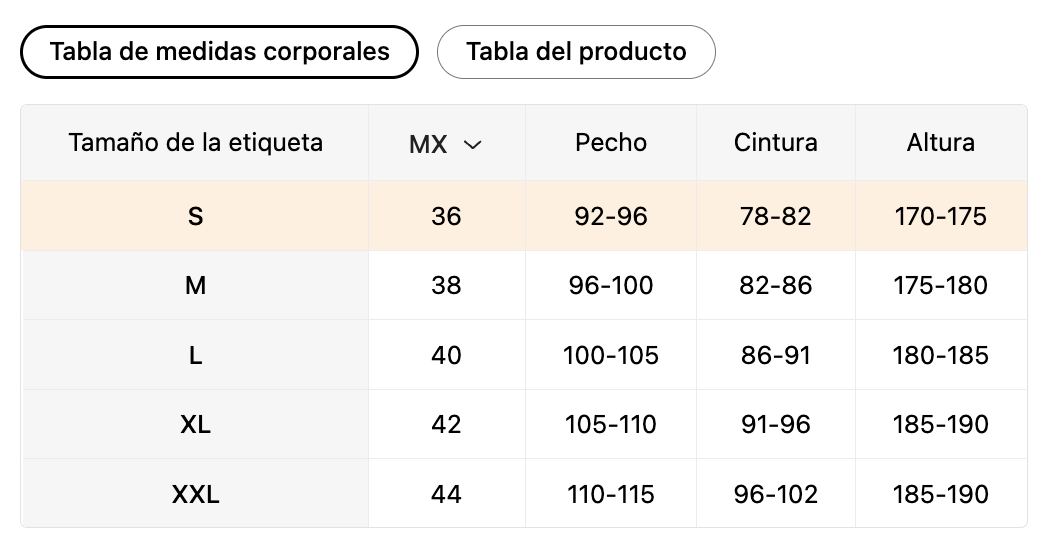The height and width of the screenshot is (554, 1048).
Task: Select the S size row label
Action: point(195,217)
